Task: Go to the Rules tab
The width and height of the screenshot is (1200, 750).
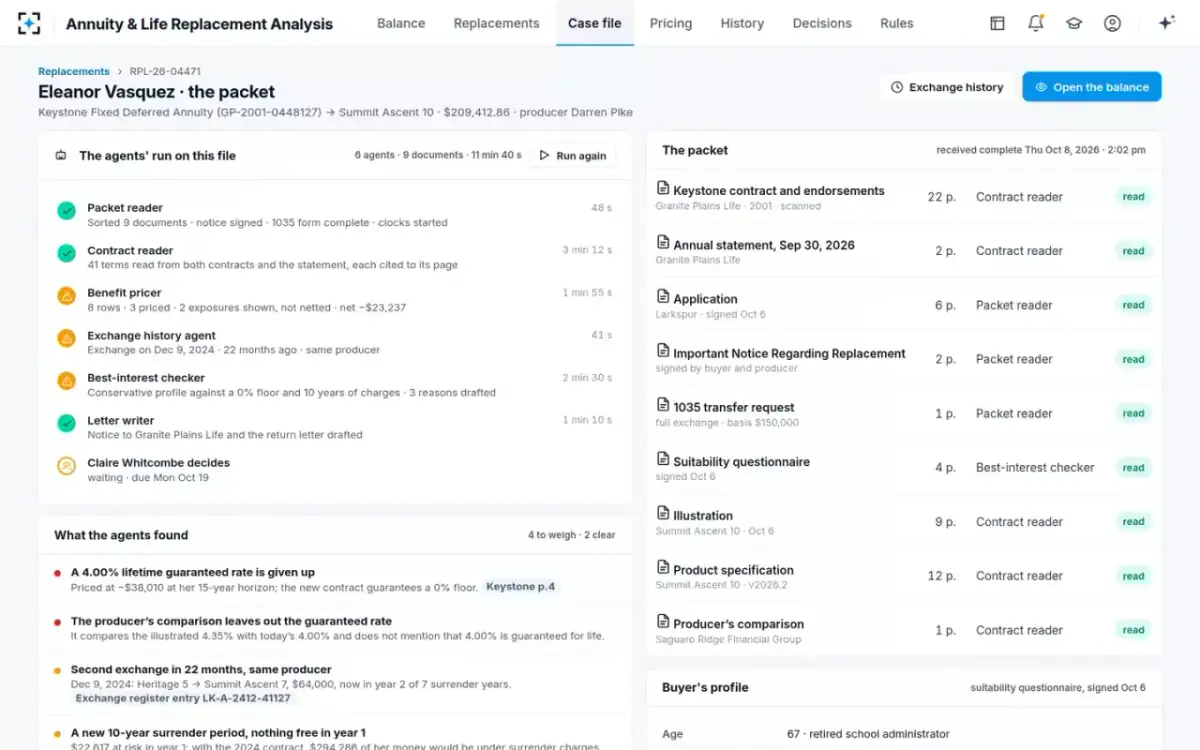Action: tap(897, 23)
